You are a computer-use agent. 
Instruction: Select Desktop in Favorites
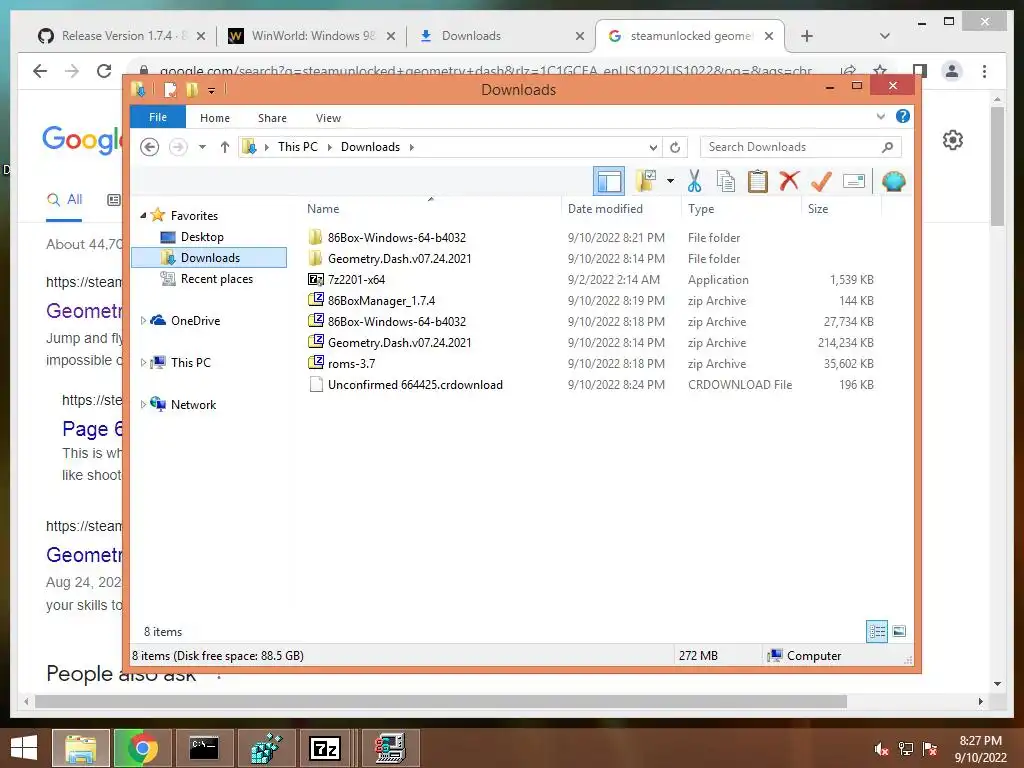pyautogui.click(x=202, y=236)
